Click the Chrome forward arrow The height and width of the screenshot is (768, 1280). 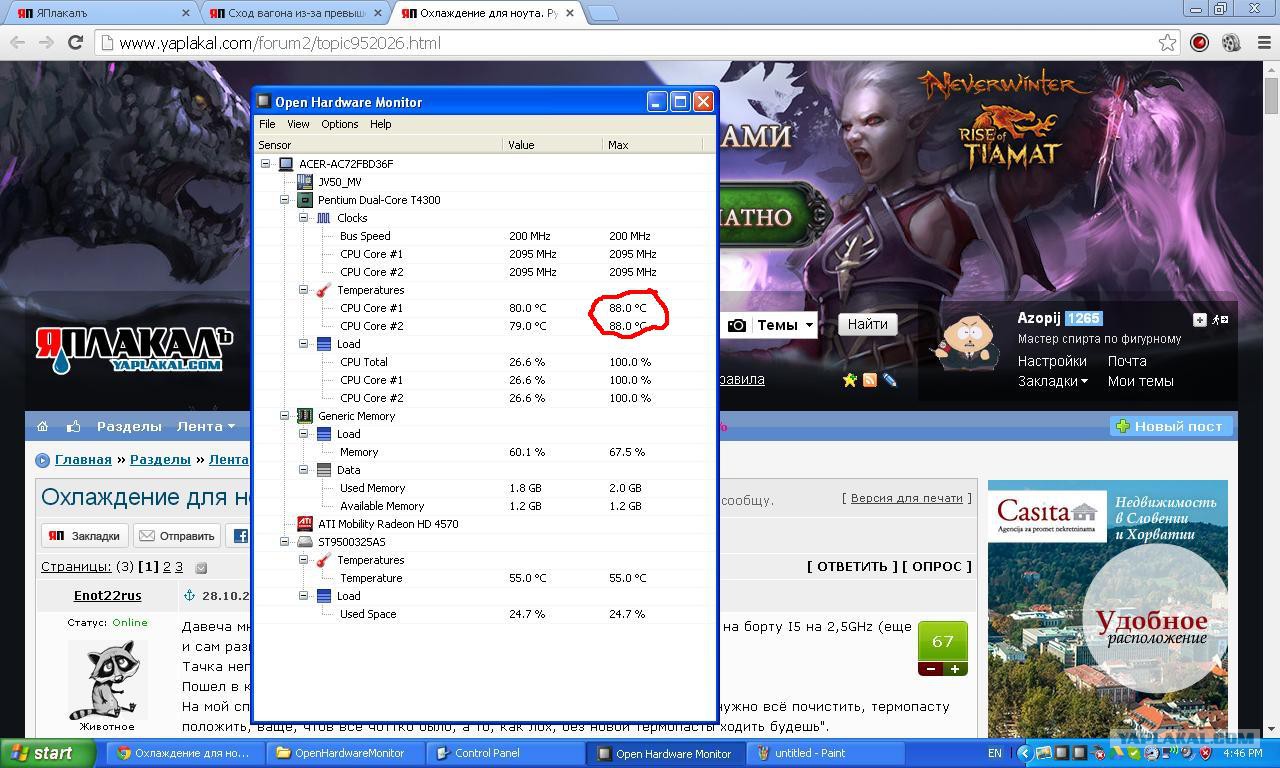point(46,43)
